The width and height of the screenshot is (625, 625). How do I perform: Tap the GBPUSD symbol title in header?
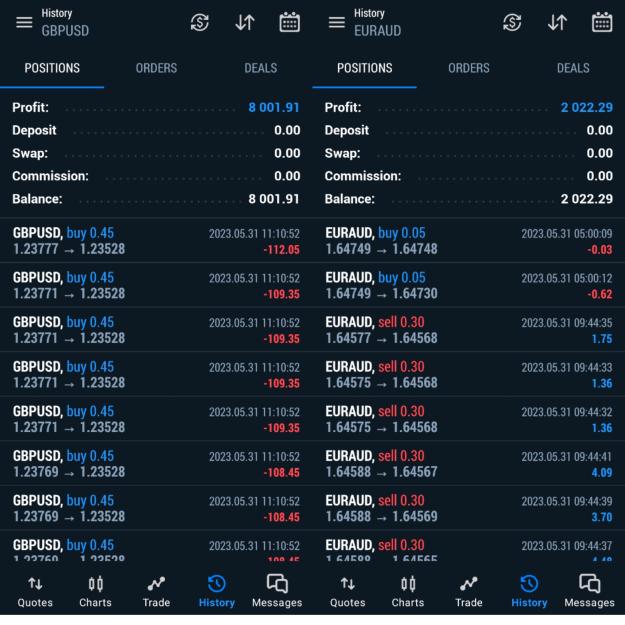pos(65,31)
